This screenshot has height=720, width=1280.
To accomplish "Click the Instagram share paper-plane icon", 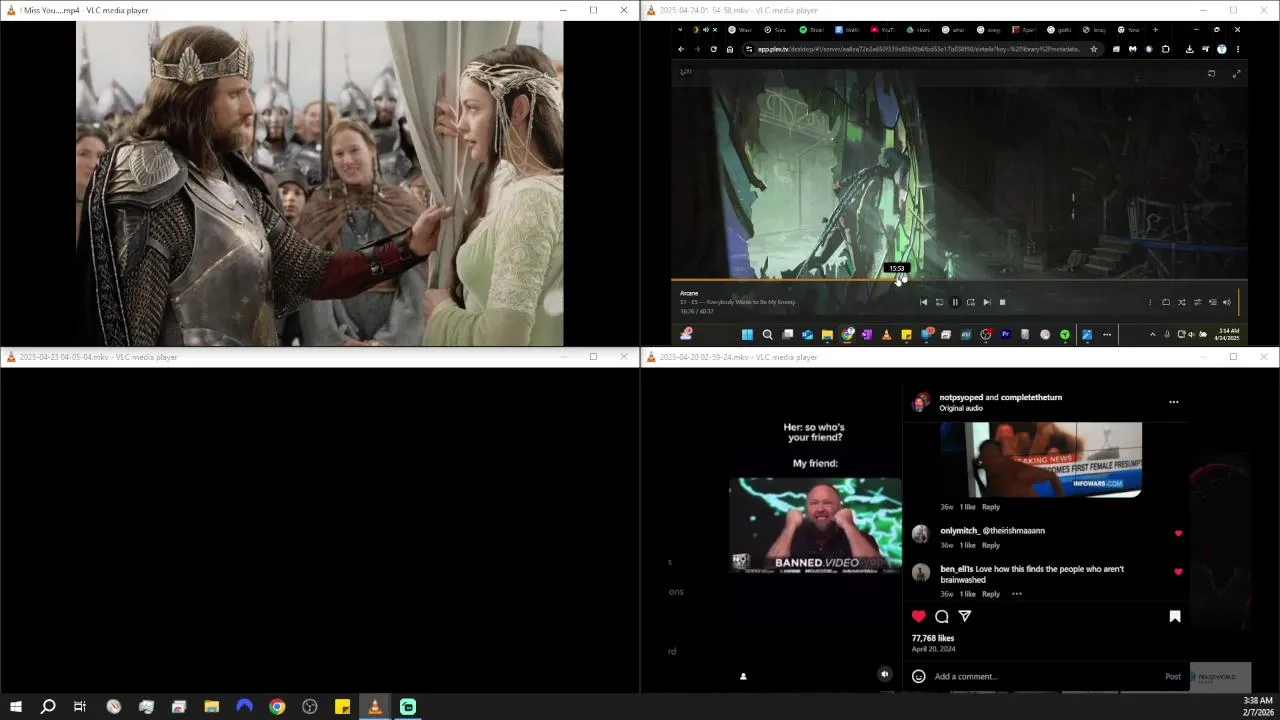I will (x=965, y=616).
